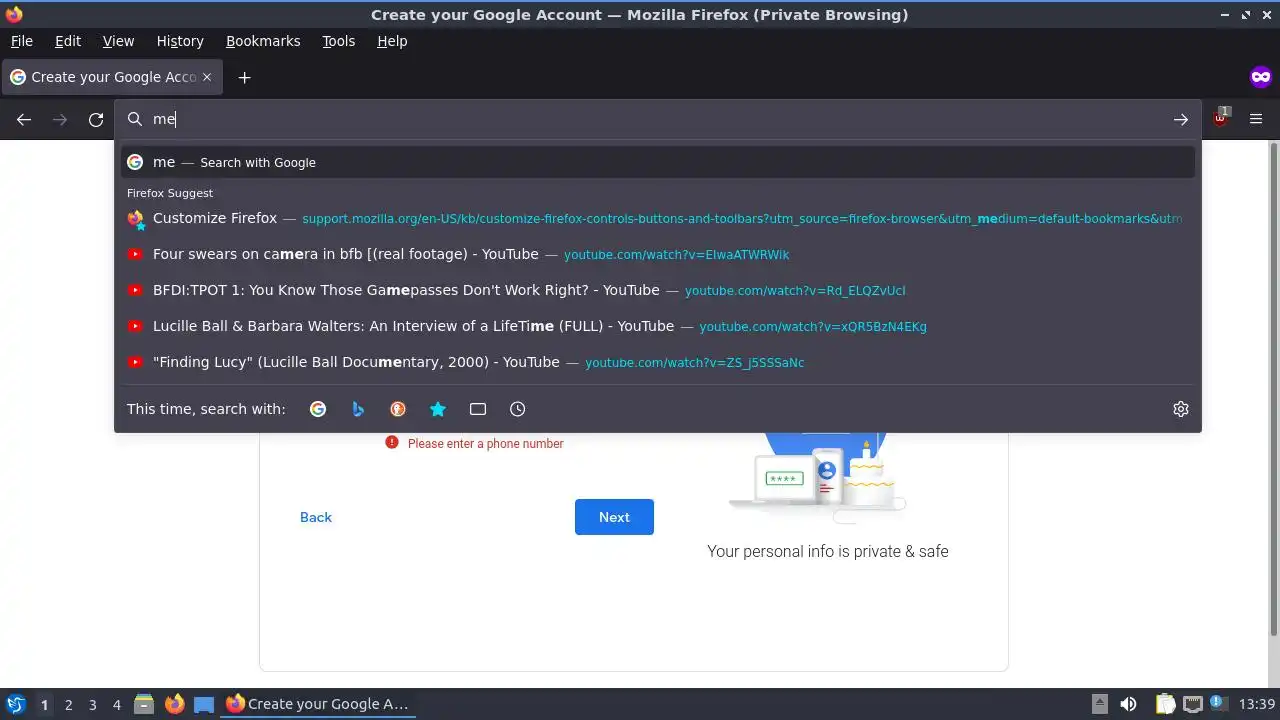Click the 13:39 clock in taskbar
1280x720 pixels.
[1256, 704]
